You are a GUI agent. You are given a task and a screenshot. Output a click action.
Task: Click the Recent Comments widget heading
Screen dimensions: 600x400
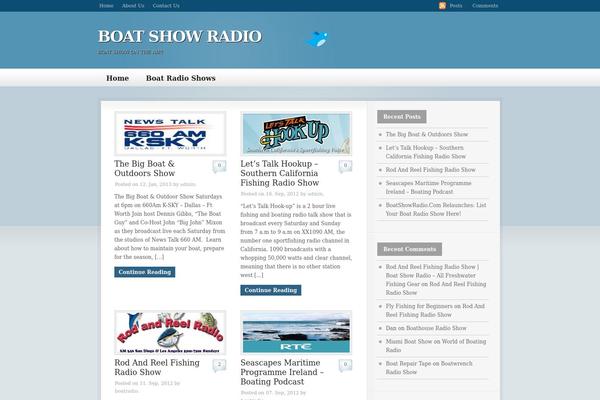coord(409,249)
